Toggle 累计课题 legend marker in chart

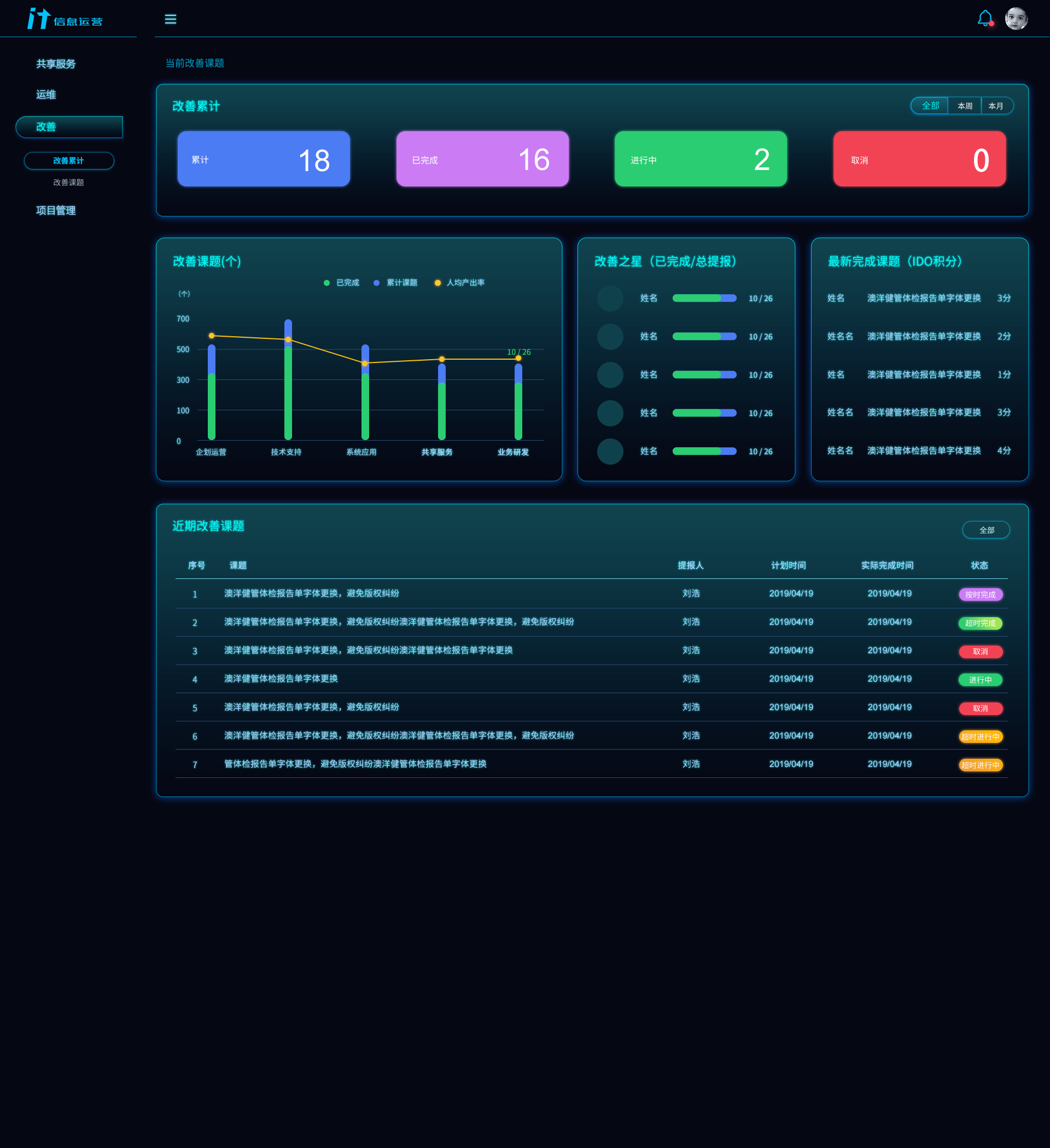pos(377,283)
